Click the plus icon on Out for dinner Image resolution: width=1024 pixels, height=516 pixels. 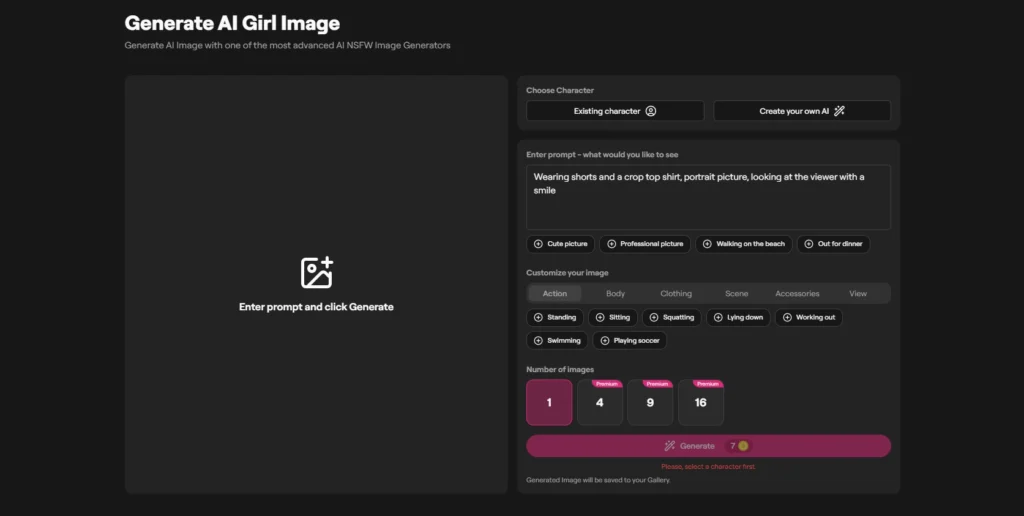[x=808, y=244]
